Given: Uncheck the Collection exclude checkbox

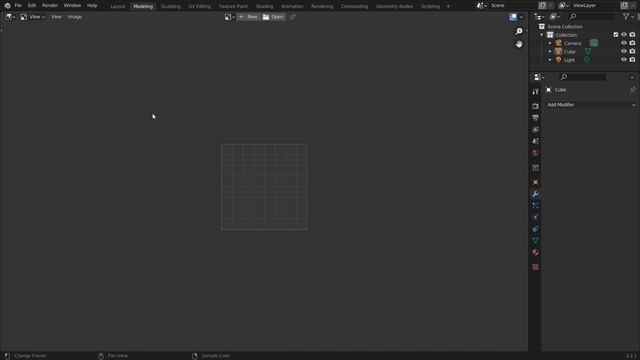Looking at the screenshot, I should click(x=616, y=35).
